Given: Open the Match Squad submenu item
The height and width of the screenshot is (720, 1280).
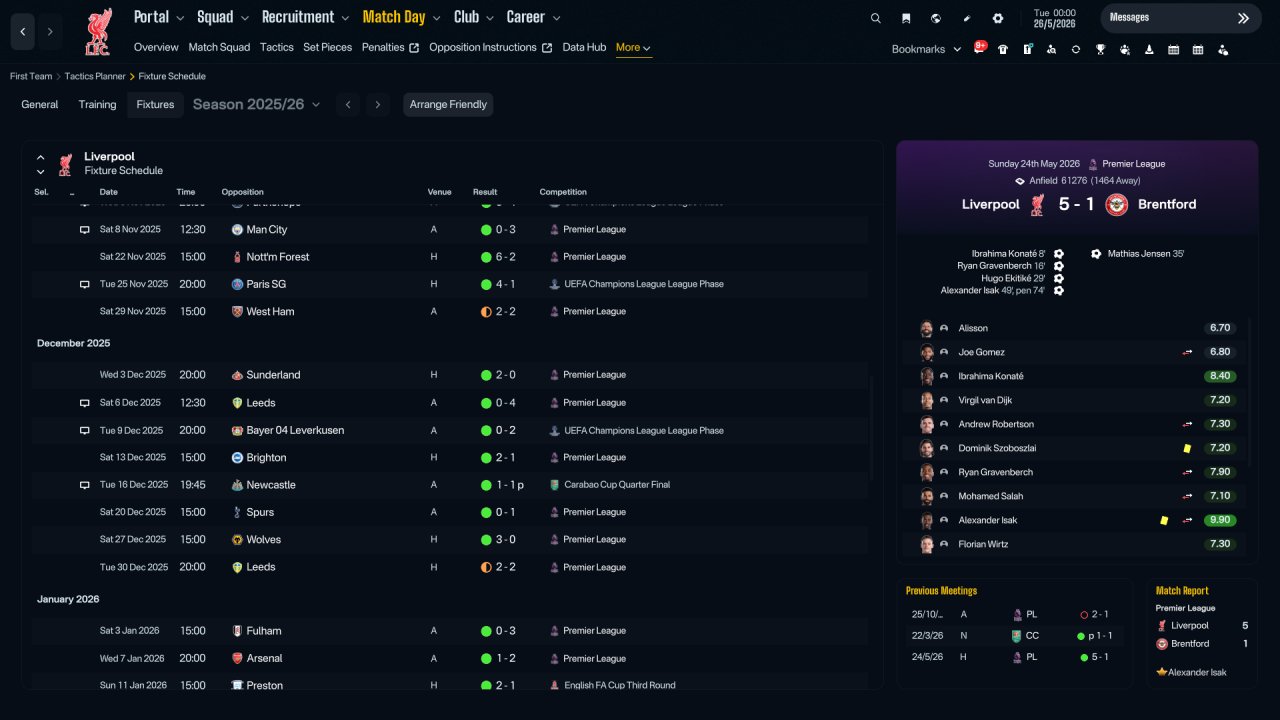Looking at the screenshot, I should click(219, 47).
